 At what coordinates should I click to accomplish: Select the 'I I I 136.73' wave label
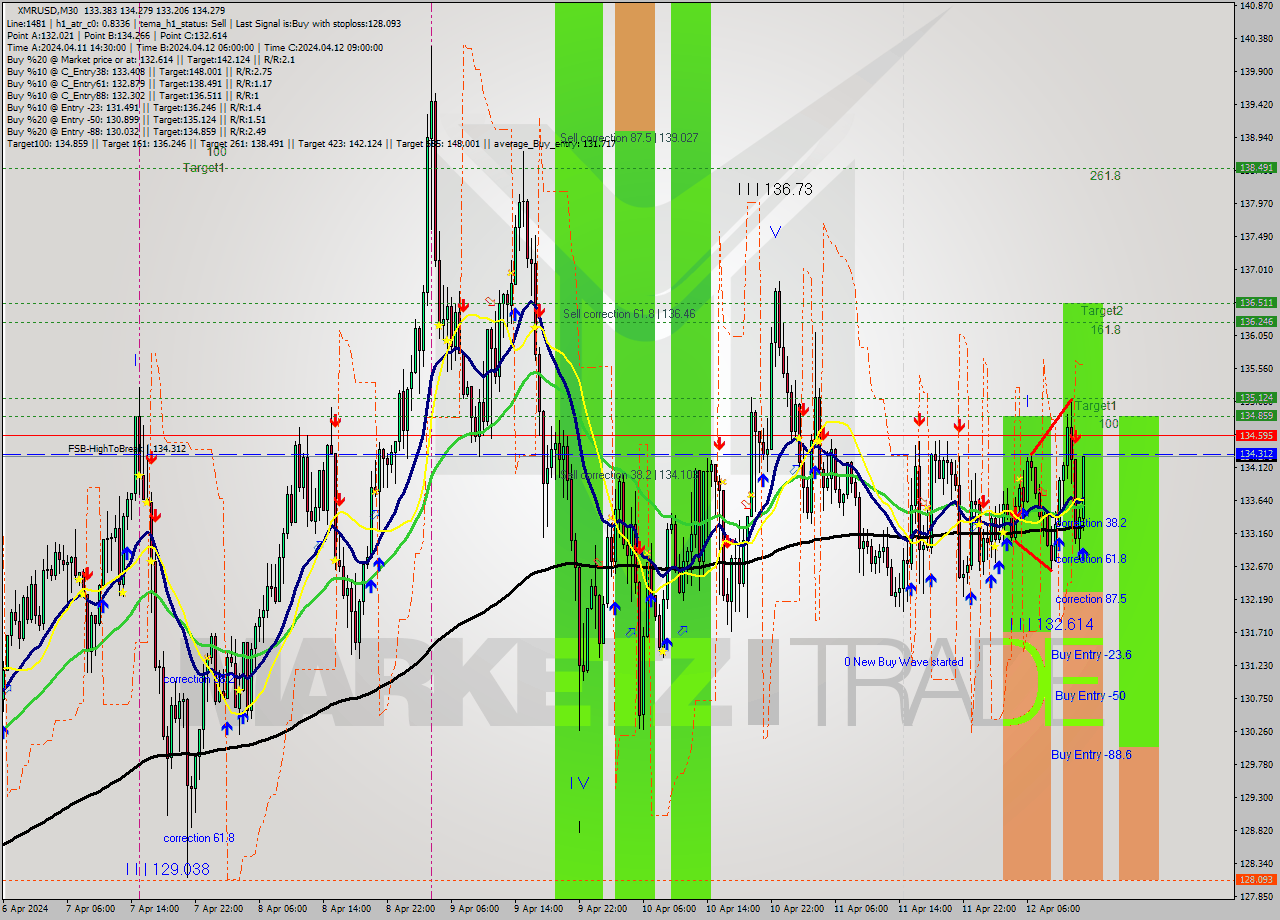[775, 189]
